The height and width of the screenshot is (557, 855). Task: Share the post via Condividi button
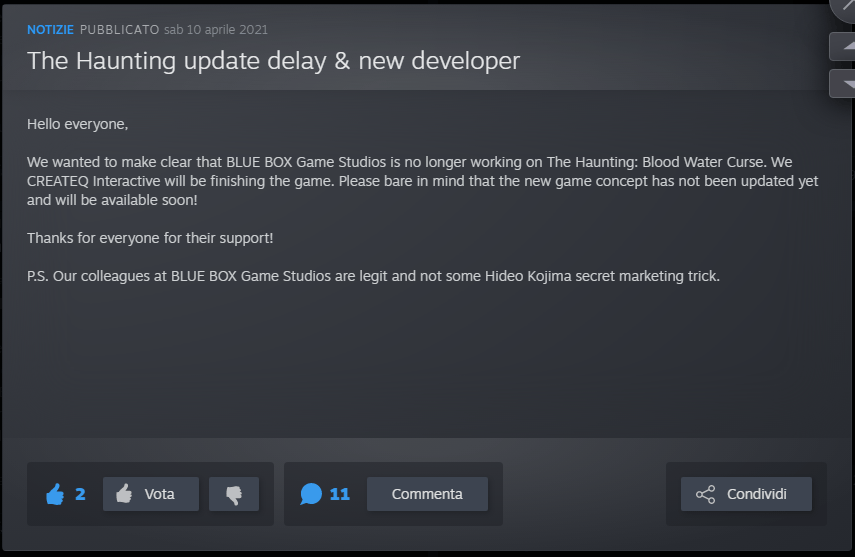point(746,494)
